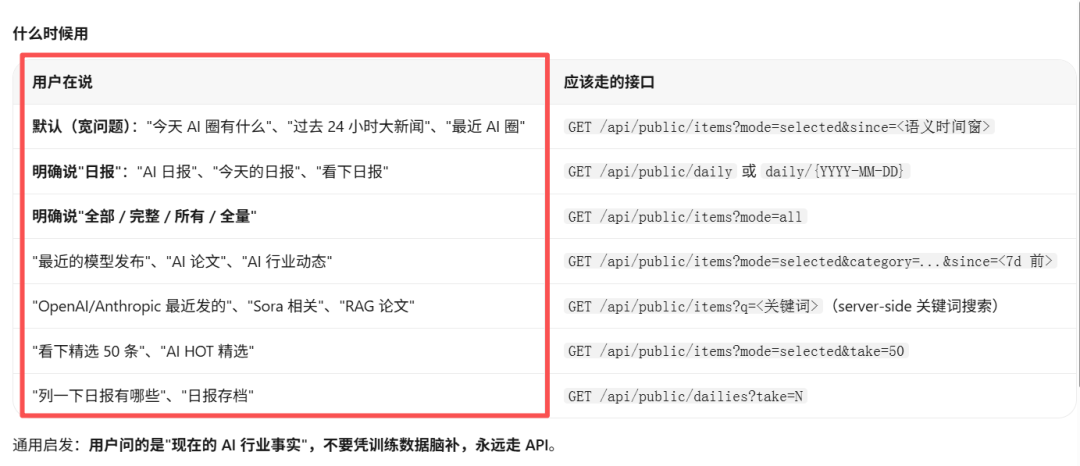Image resolution: width=1080 pixels, height=466 pixels.
Task: Click the "最近的模型发布" row text
Action: point(183,262)
